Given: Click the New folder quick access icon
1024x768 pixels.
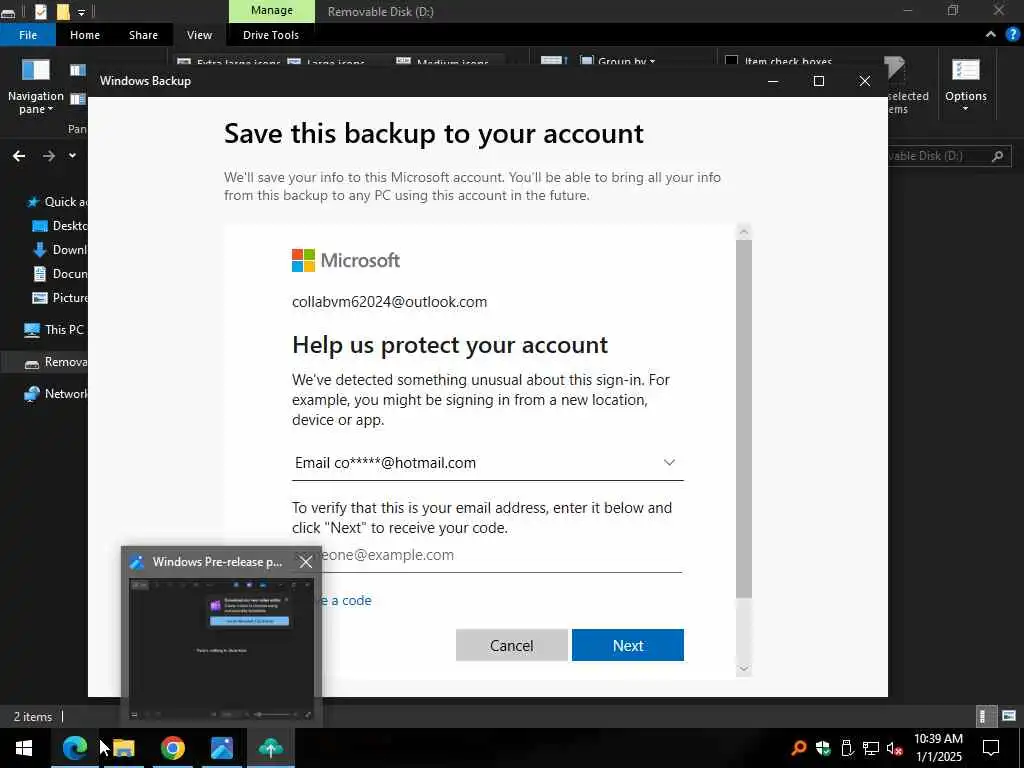Looking at the screenshot, I should click(x=63, y=12).
